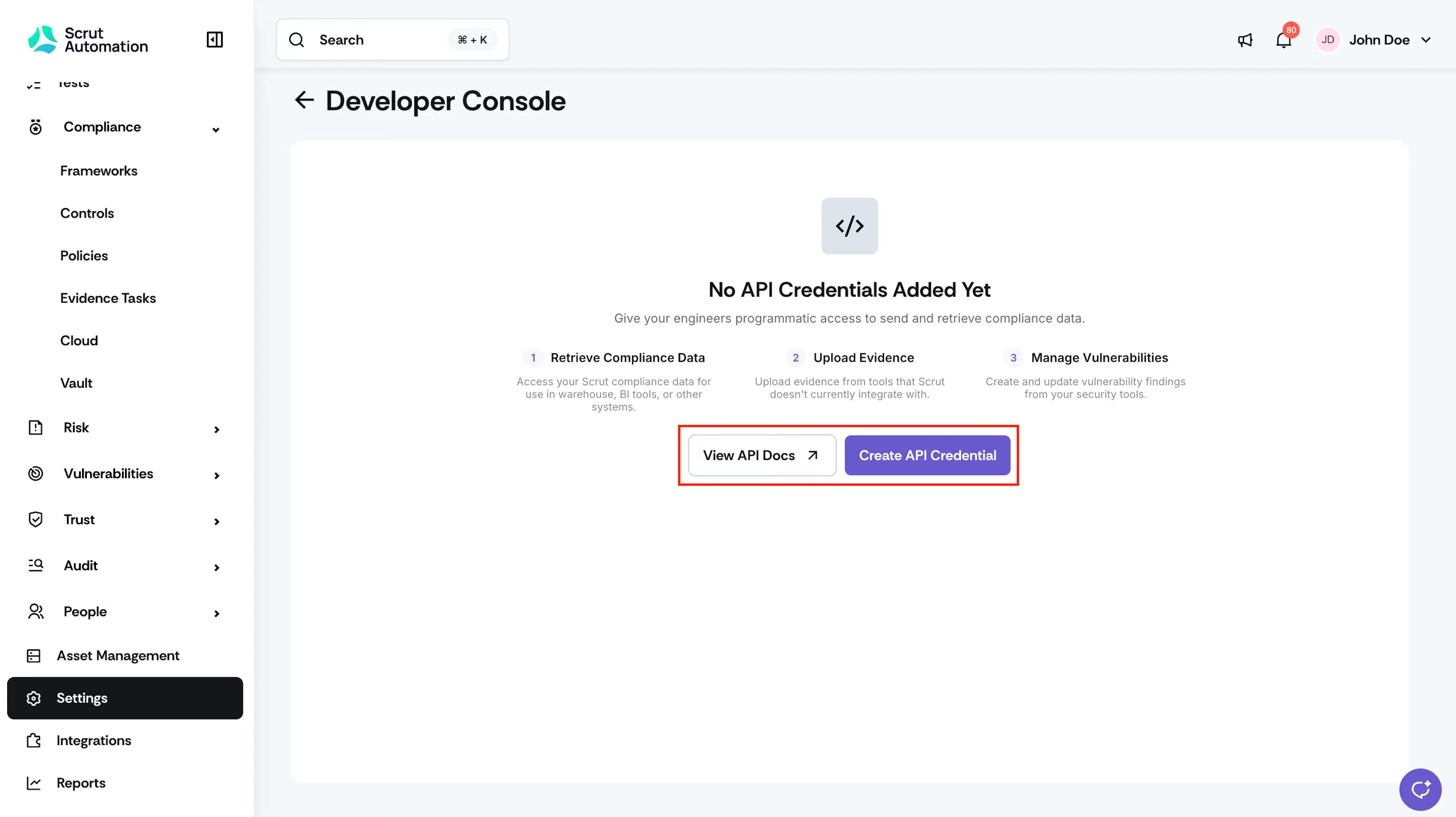The width and height of the screenshot is (1456, 817).
Task: Expand the Vulnerabilities menu chevron
Action: (x=217, y=476)
